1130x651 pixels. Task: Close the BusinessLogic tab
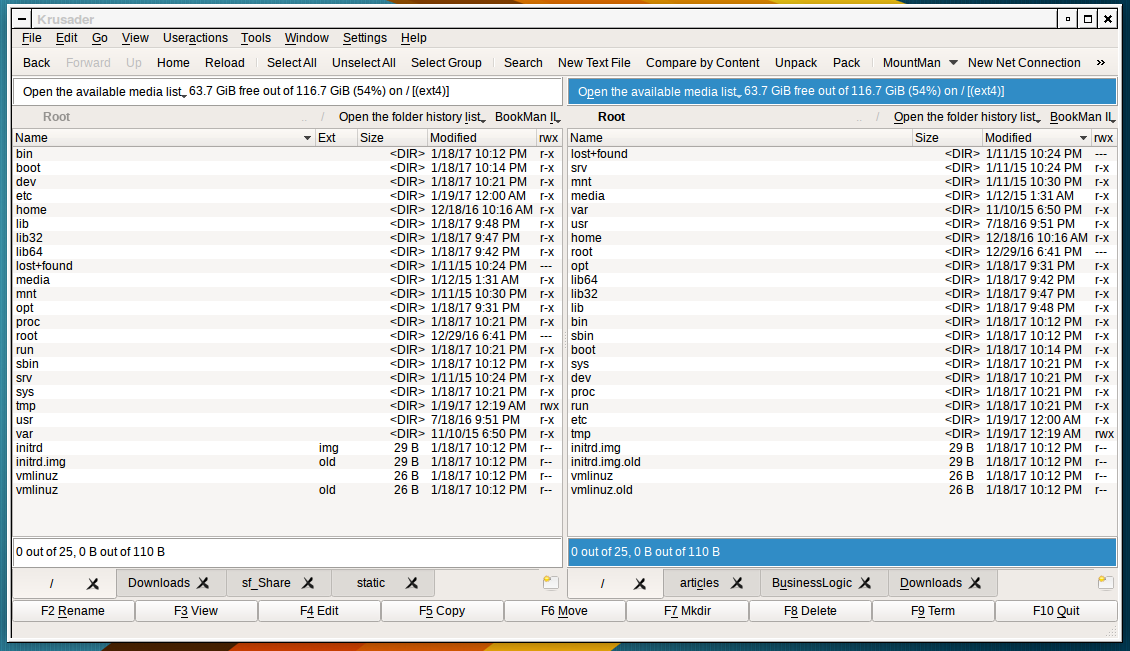point(866,583)
